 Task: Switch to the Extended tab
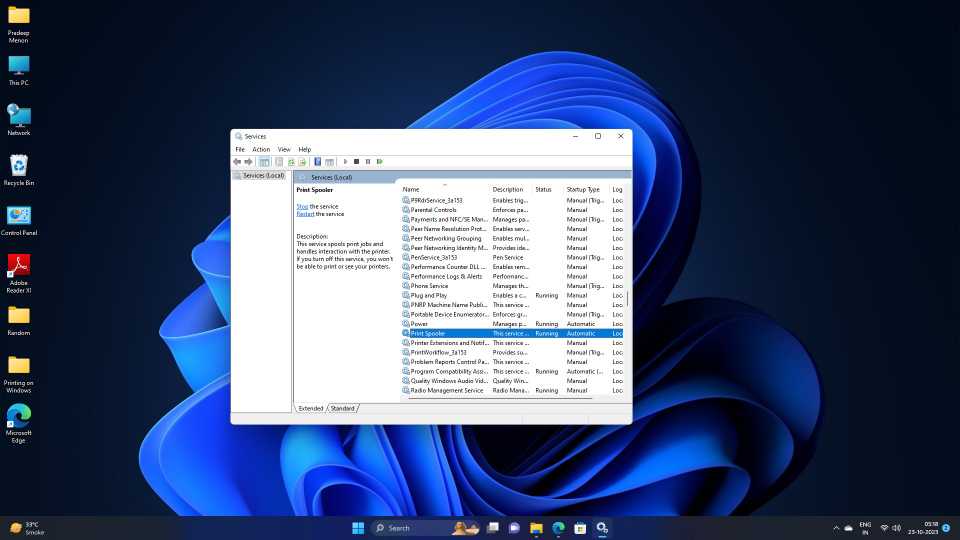(x=310, y=408)
